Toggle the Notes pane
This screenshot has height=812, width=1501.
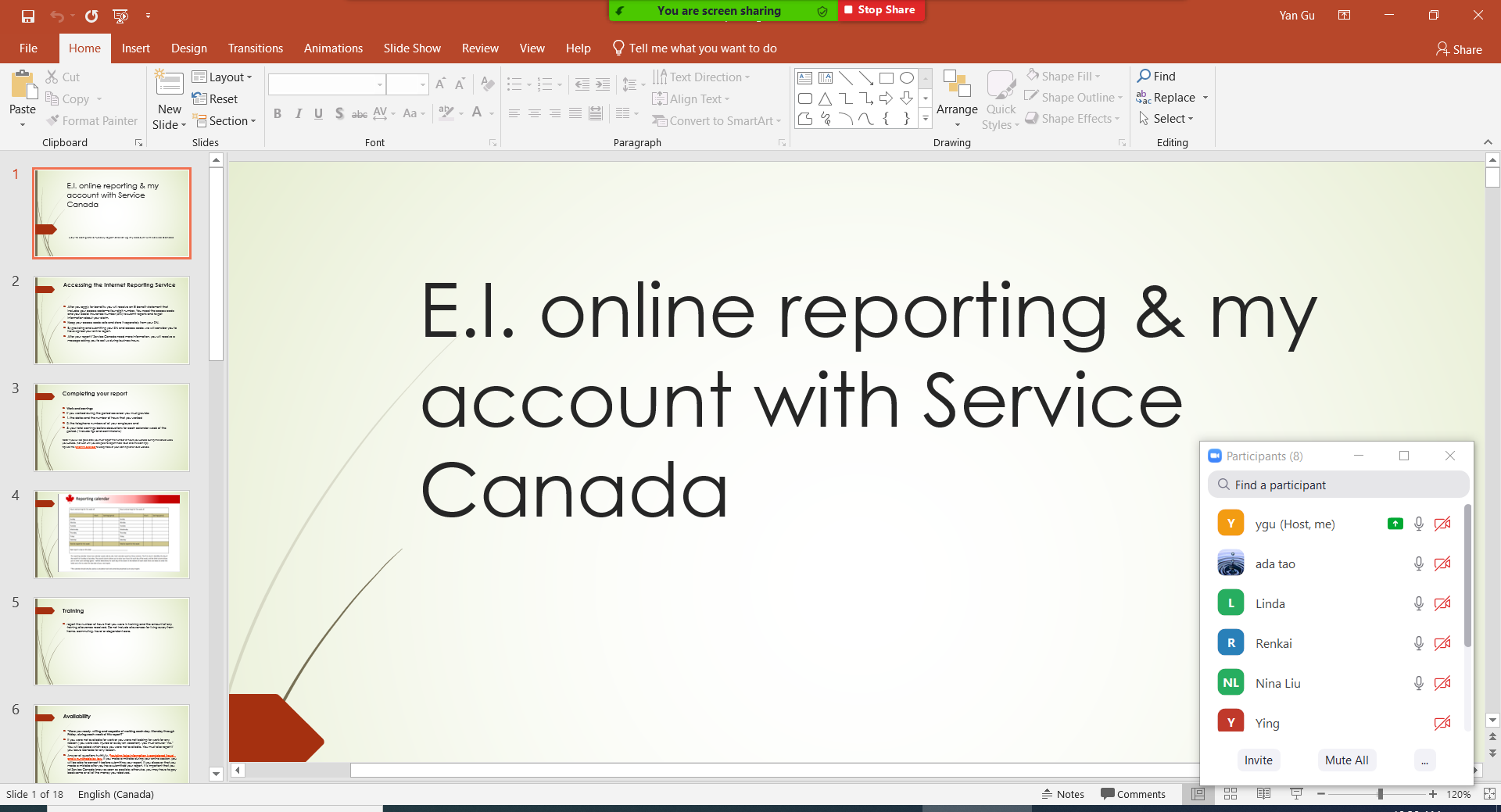pyautogui.click(x=1063, y=794)
